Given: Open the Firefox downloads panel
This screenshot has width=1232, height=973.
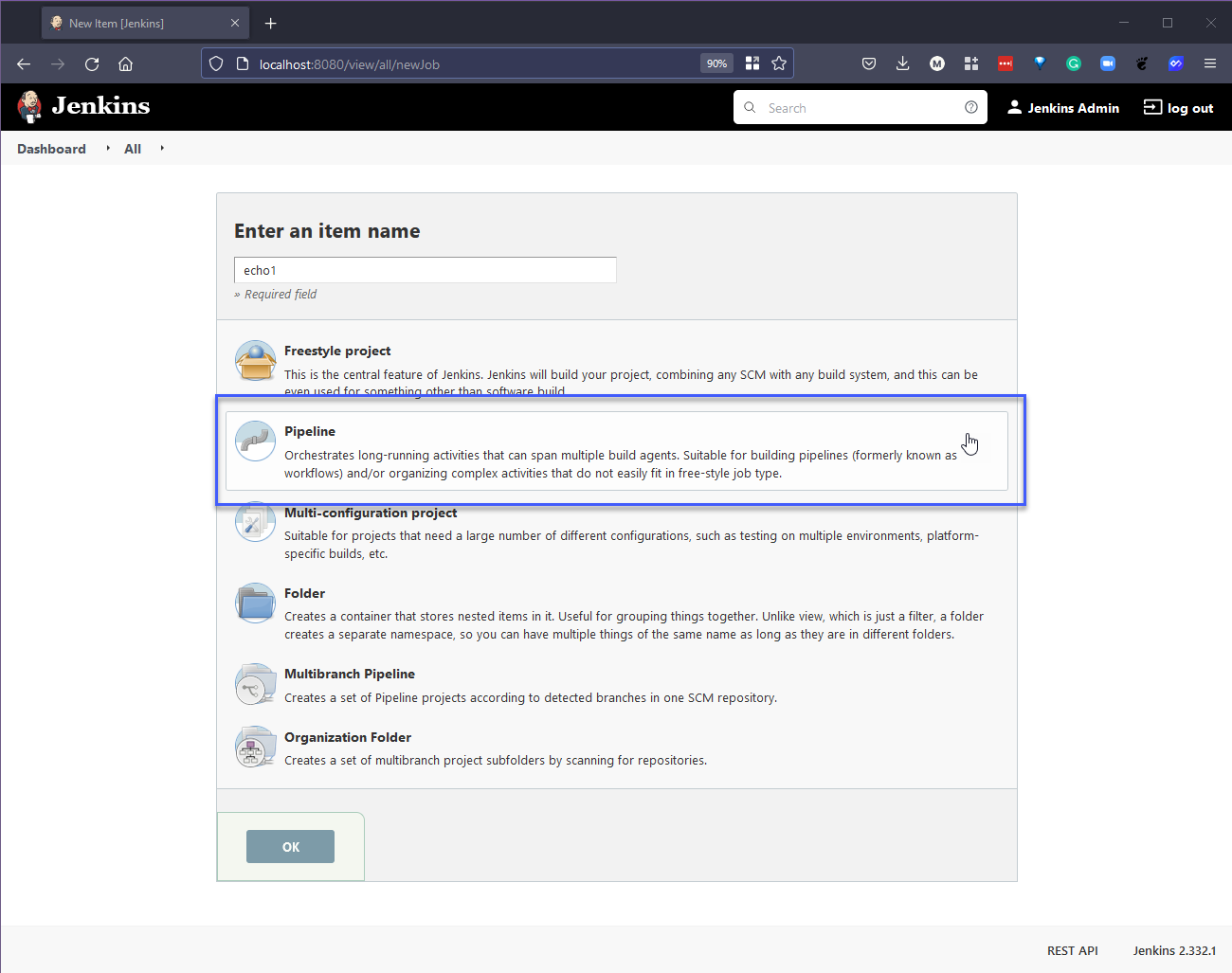Looking at the screenshot, I should click(x=902, y=63).
